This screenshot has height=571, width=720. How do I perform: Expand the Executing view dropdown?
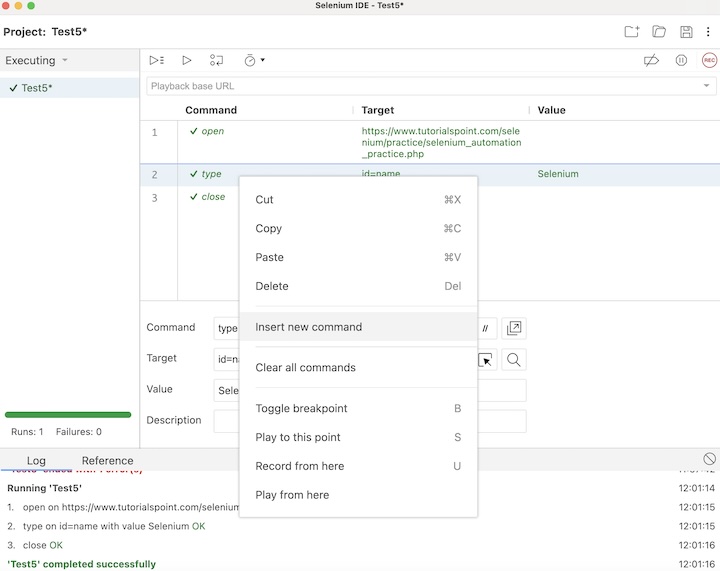tap(65, 60)
